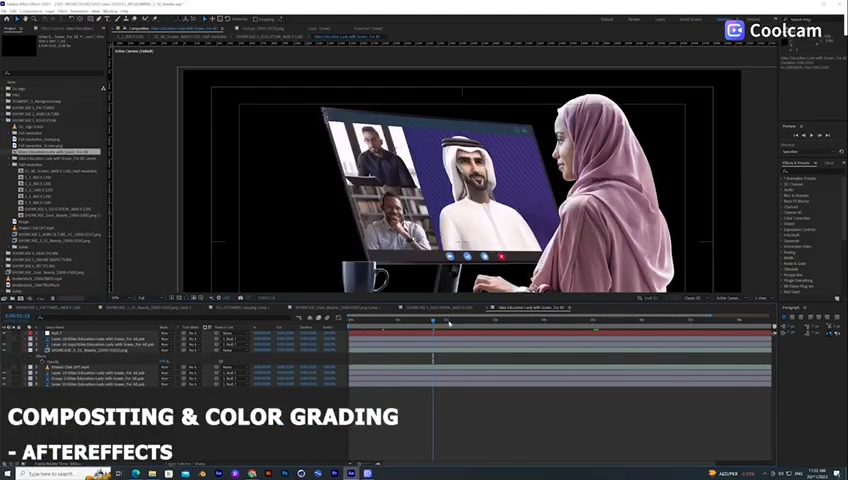Screen dimensions: 848x480
Task: Open the viewer resolution dropdown set to Full
Action: click(149, 298)
